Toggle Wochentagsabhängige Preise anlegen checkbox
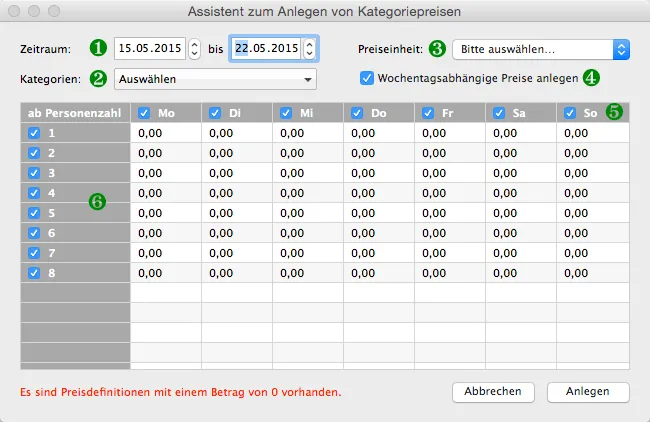This screenshot has height=422, width=650. 367,78
